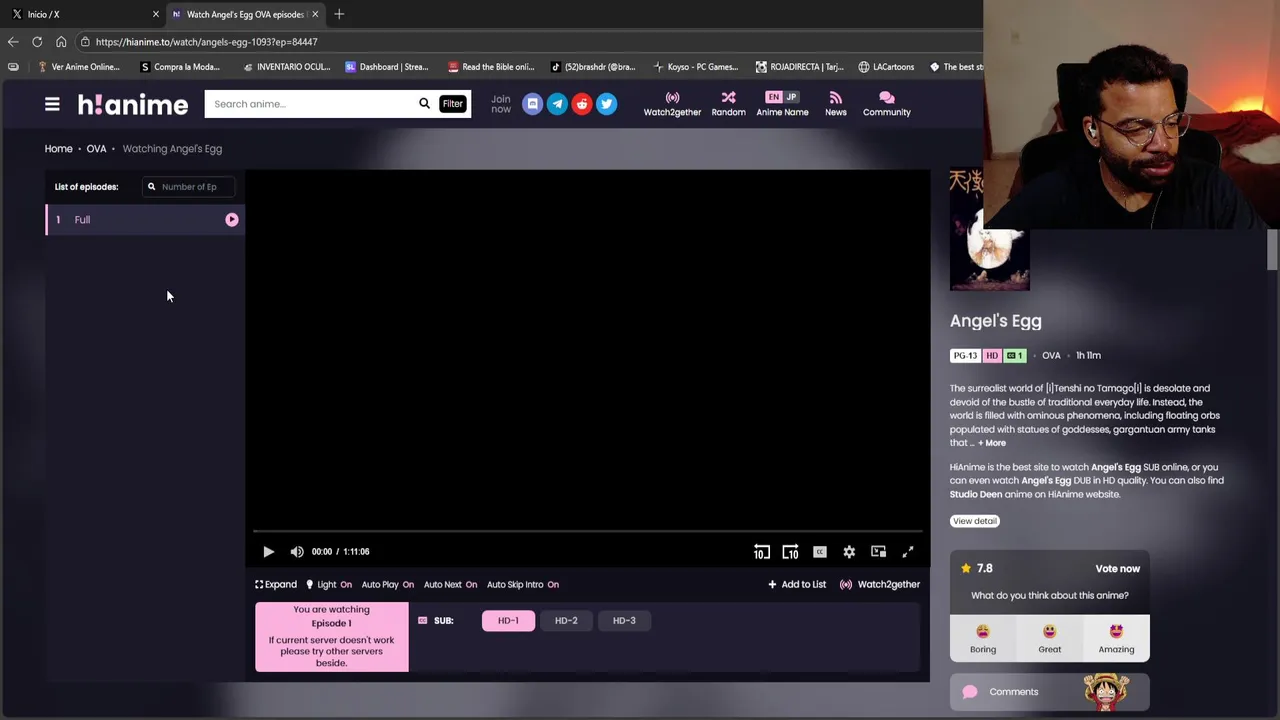Go to Home breadcrumb

58,149
